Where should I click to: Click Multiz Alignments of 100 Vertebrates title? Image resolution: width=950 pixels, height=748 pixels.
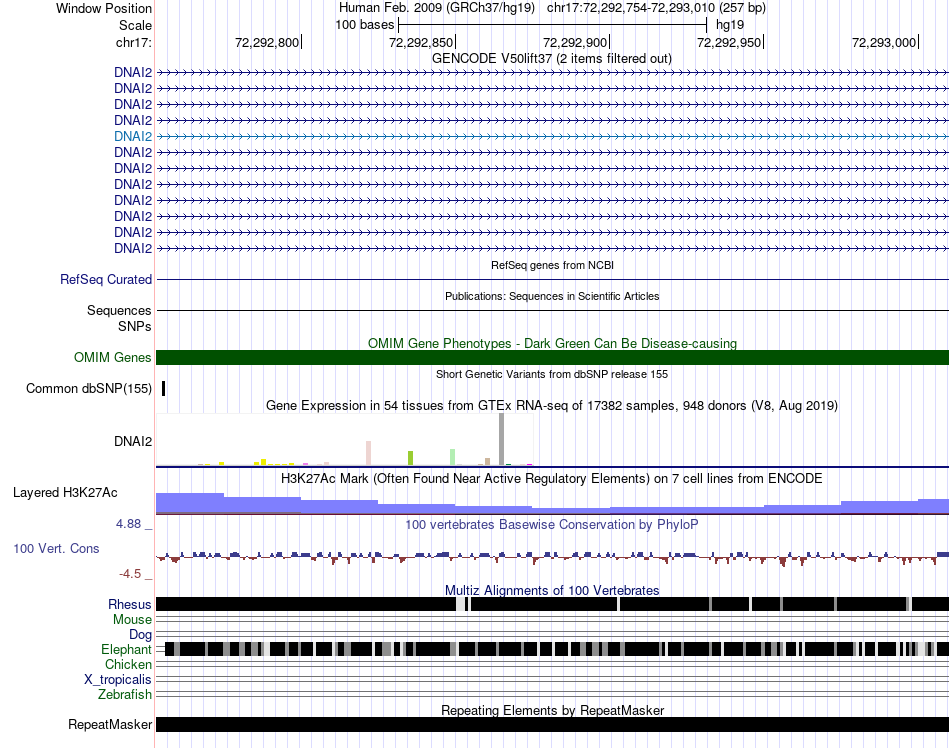pos(552,590)
